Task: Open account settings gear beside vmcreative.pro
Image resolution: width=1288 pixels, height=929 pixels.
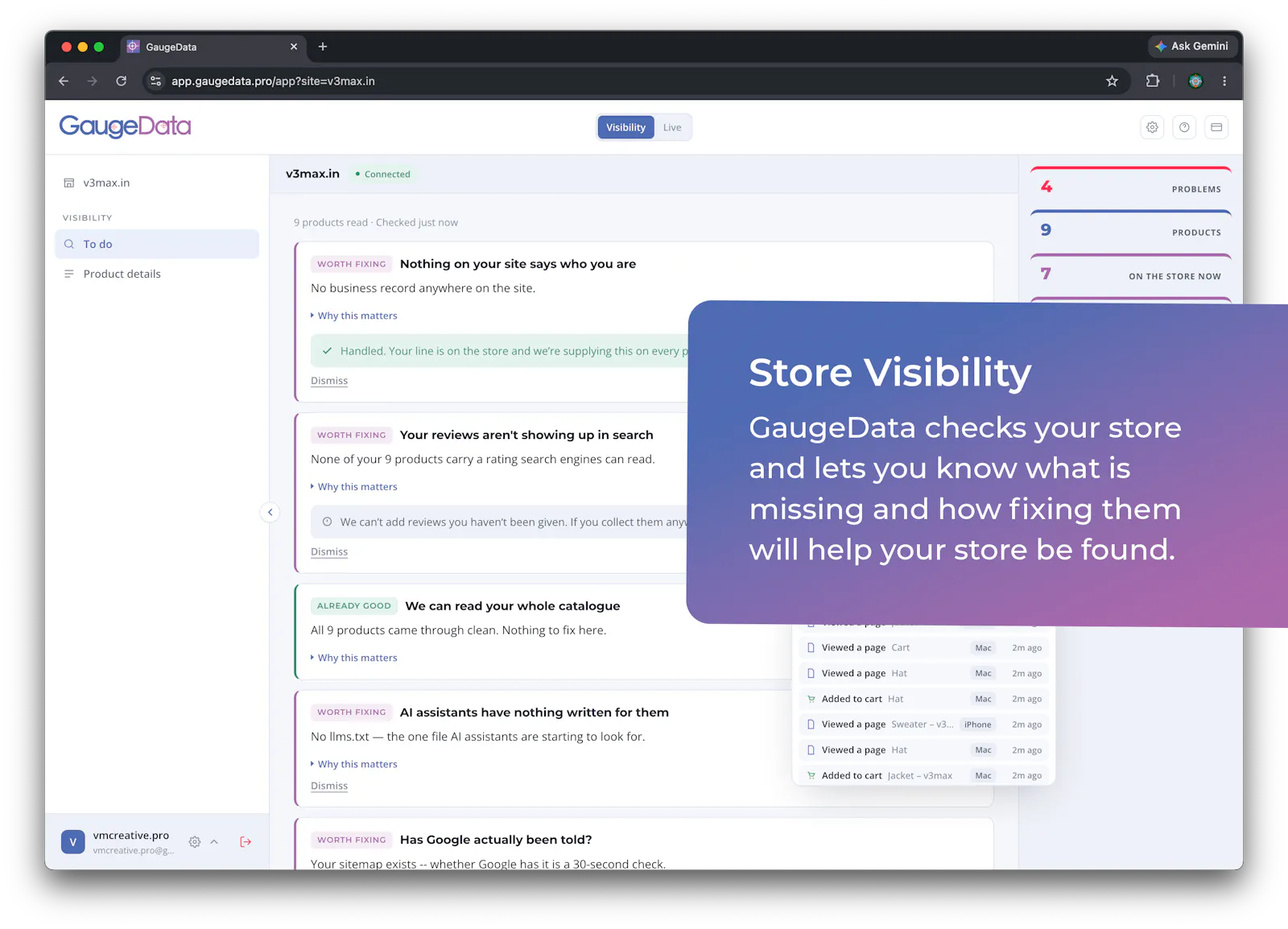Action: (x=195, y=842)
